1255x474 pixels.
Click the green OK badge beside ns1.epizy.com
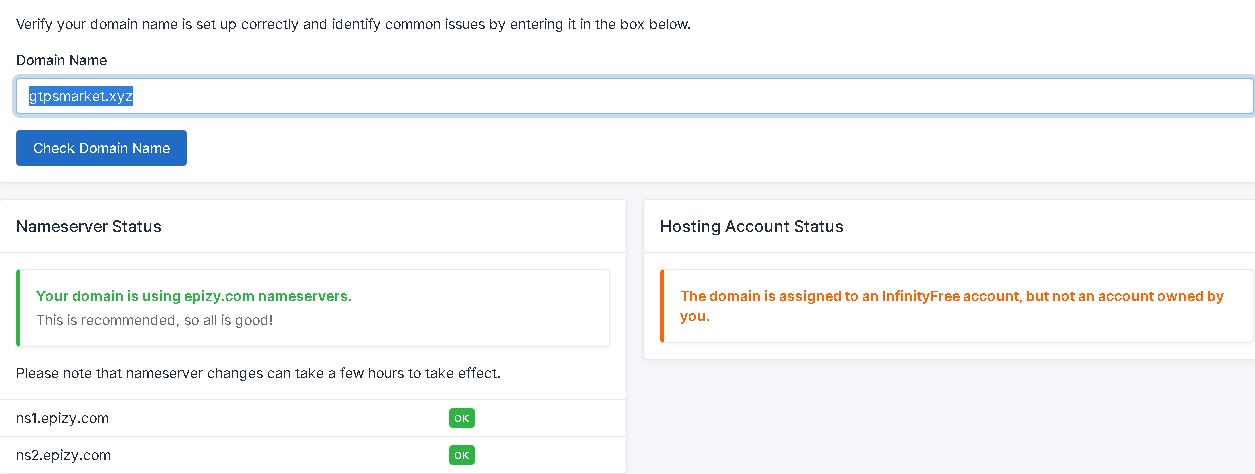click(461, 418)
